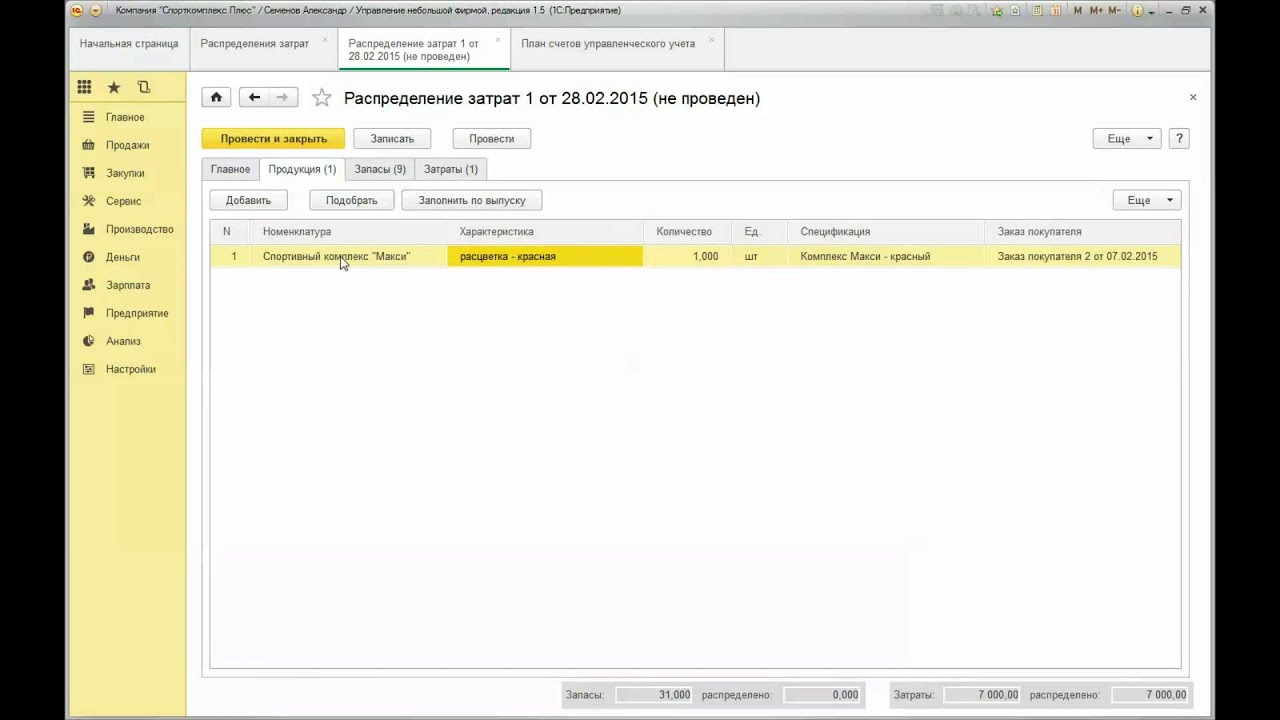Viewport: 1280px width, 720px height.
Task: Click the Заказ покупателя column header
Action: click(x=1082, y=231)
